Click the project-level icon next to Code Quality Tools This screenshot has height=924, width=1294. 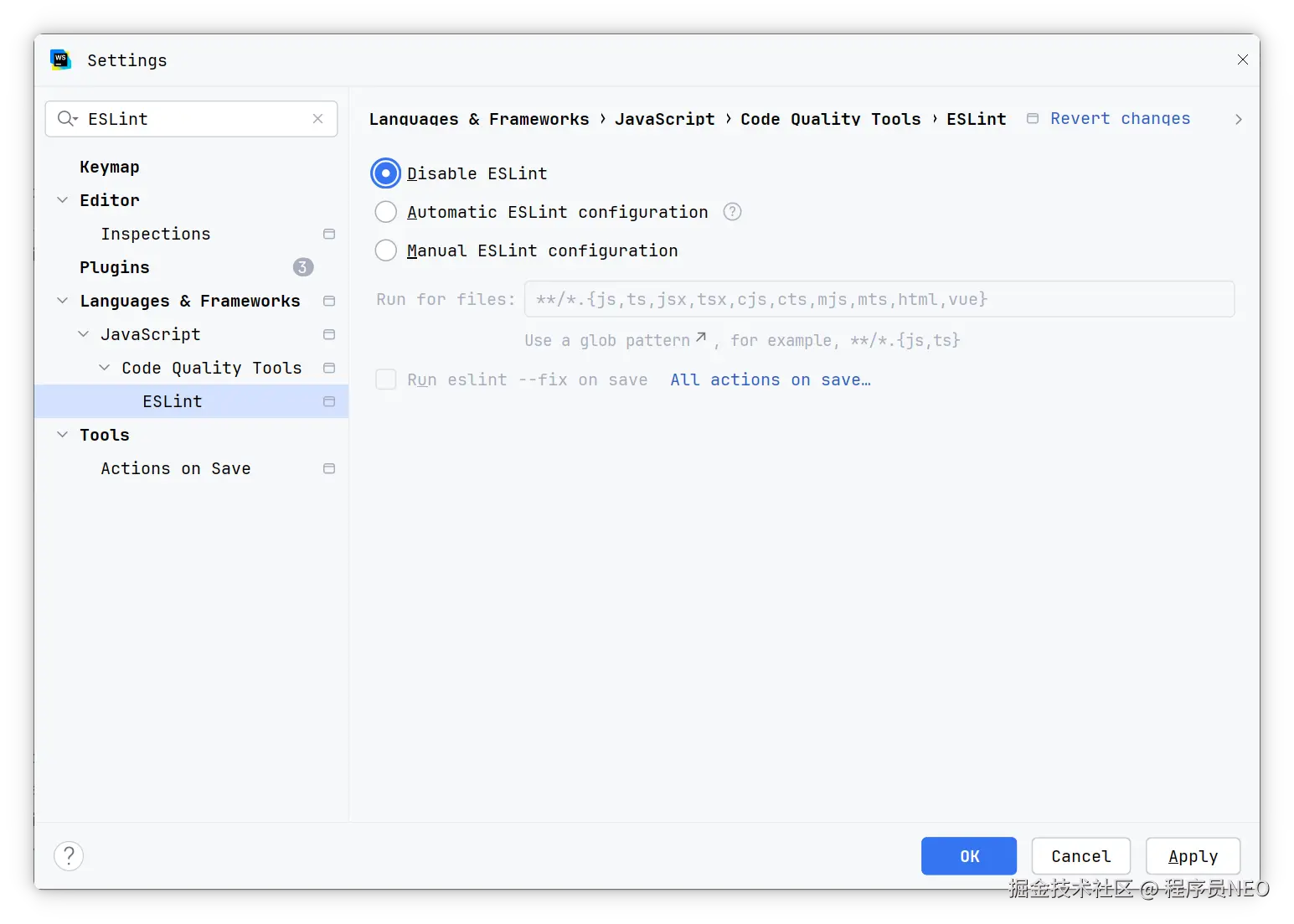(329, 368)
